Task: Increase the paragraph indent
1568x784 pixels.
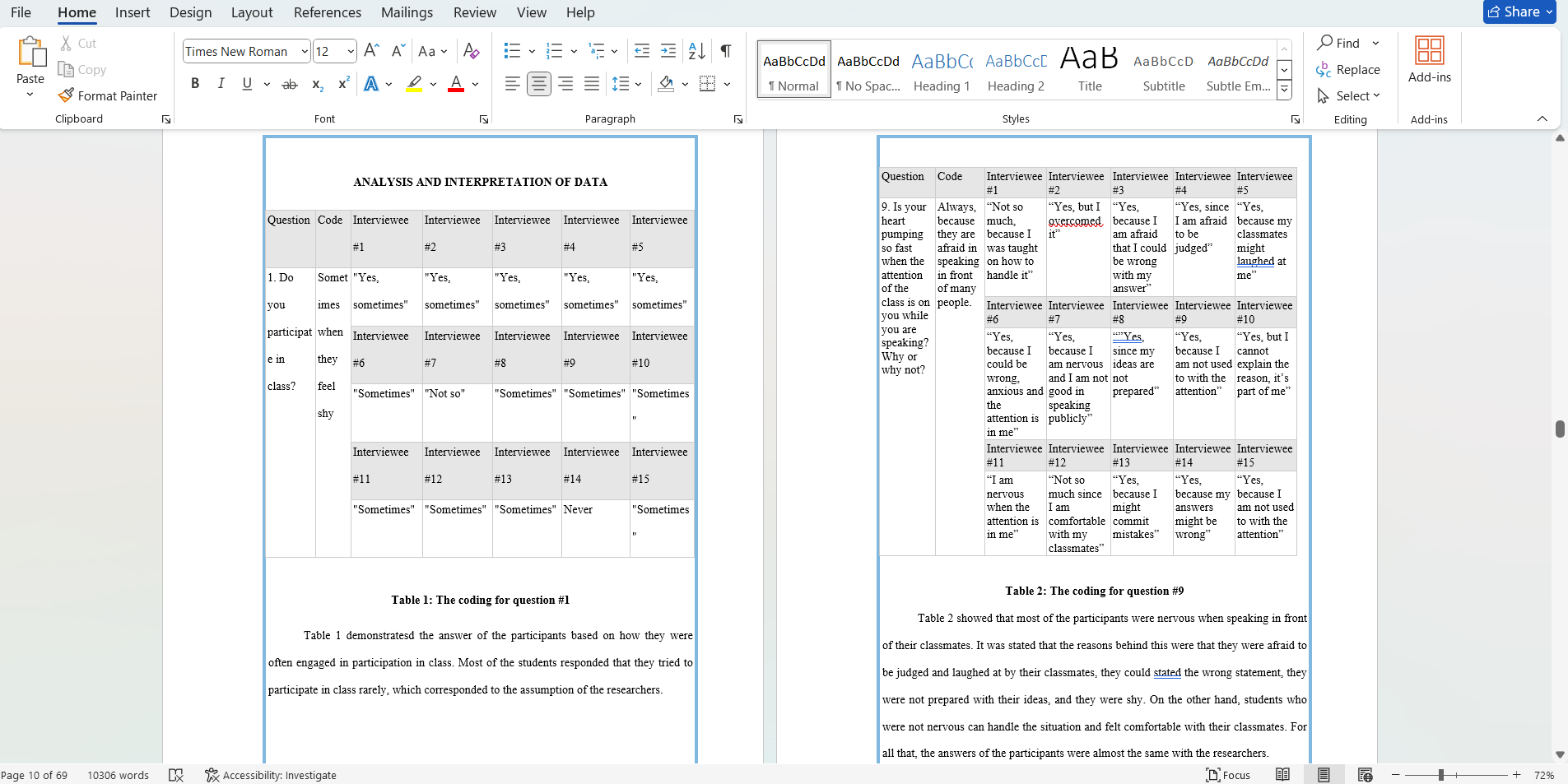Action: tap(668, 51)
